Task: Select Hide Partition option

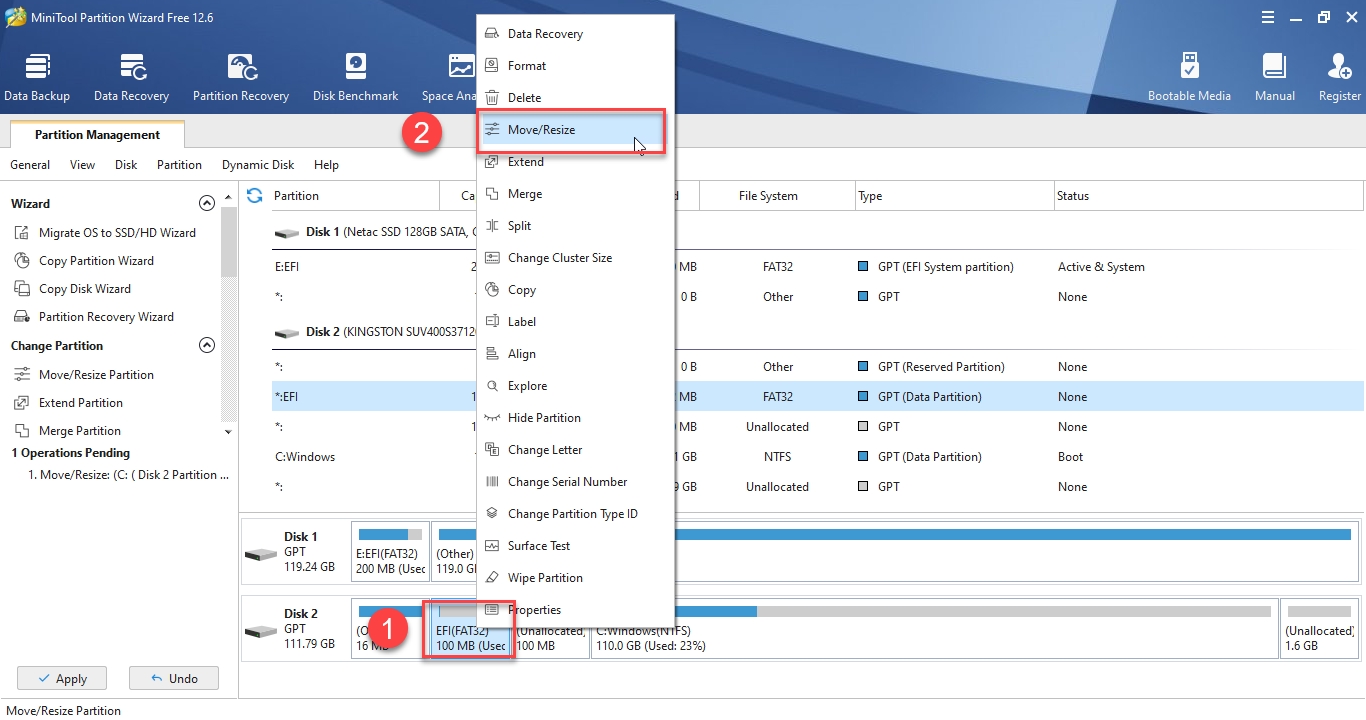Action: point(575,418)
